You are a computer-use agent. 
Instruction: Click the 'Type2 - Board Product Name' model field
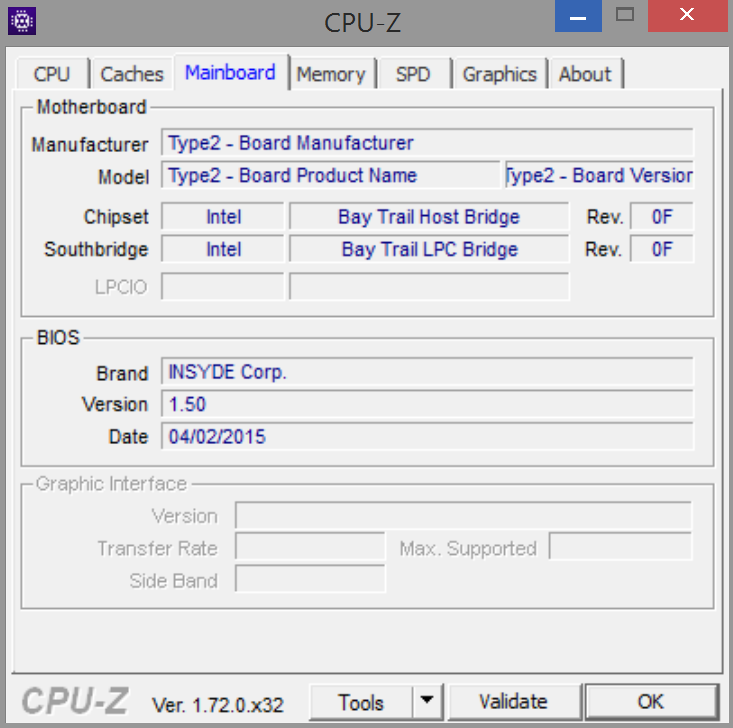(330, 175)
